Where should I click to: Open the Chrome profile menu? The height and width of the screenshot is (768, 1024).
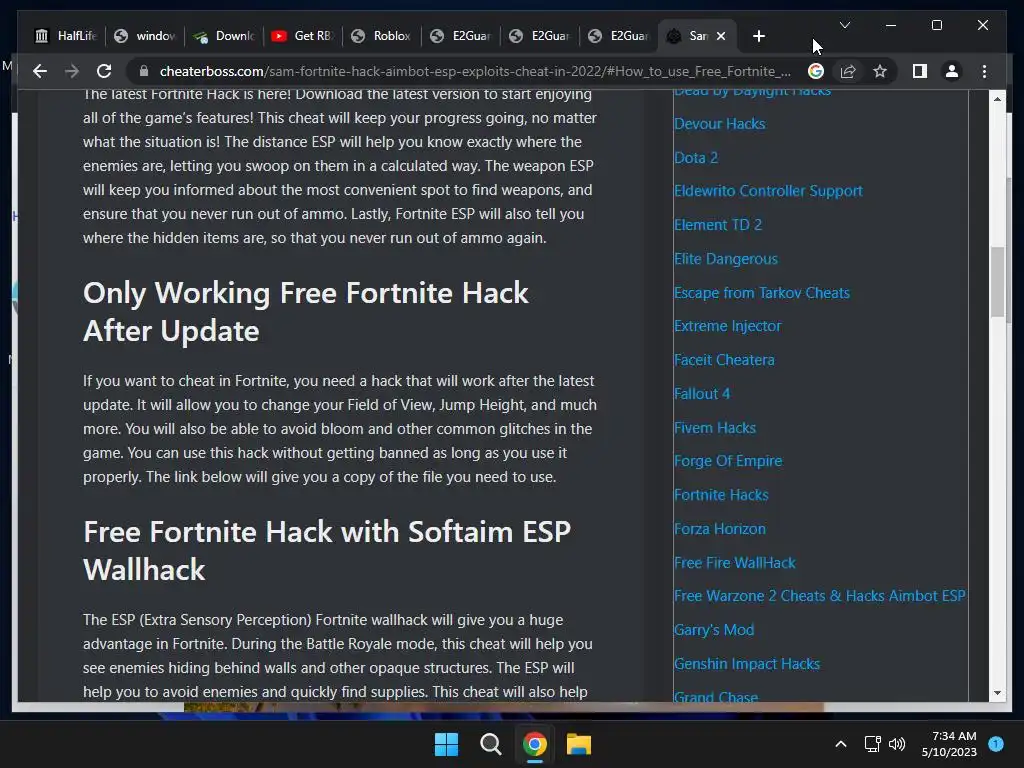(x=952, y=71)
